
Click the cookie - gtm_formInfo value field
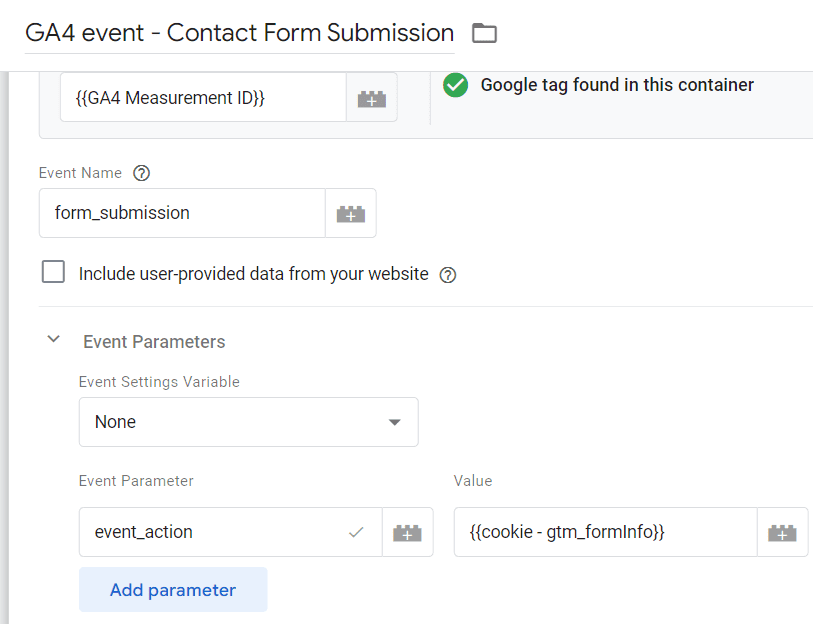pos(604,532)
